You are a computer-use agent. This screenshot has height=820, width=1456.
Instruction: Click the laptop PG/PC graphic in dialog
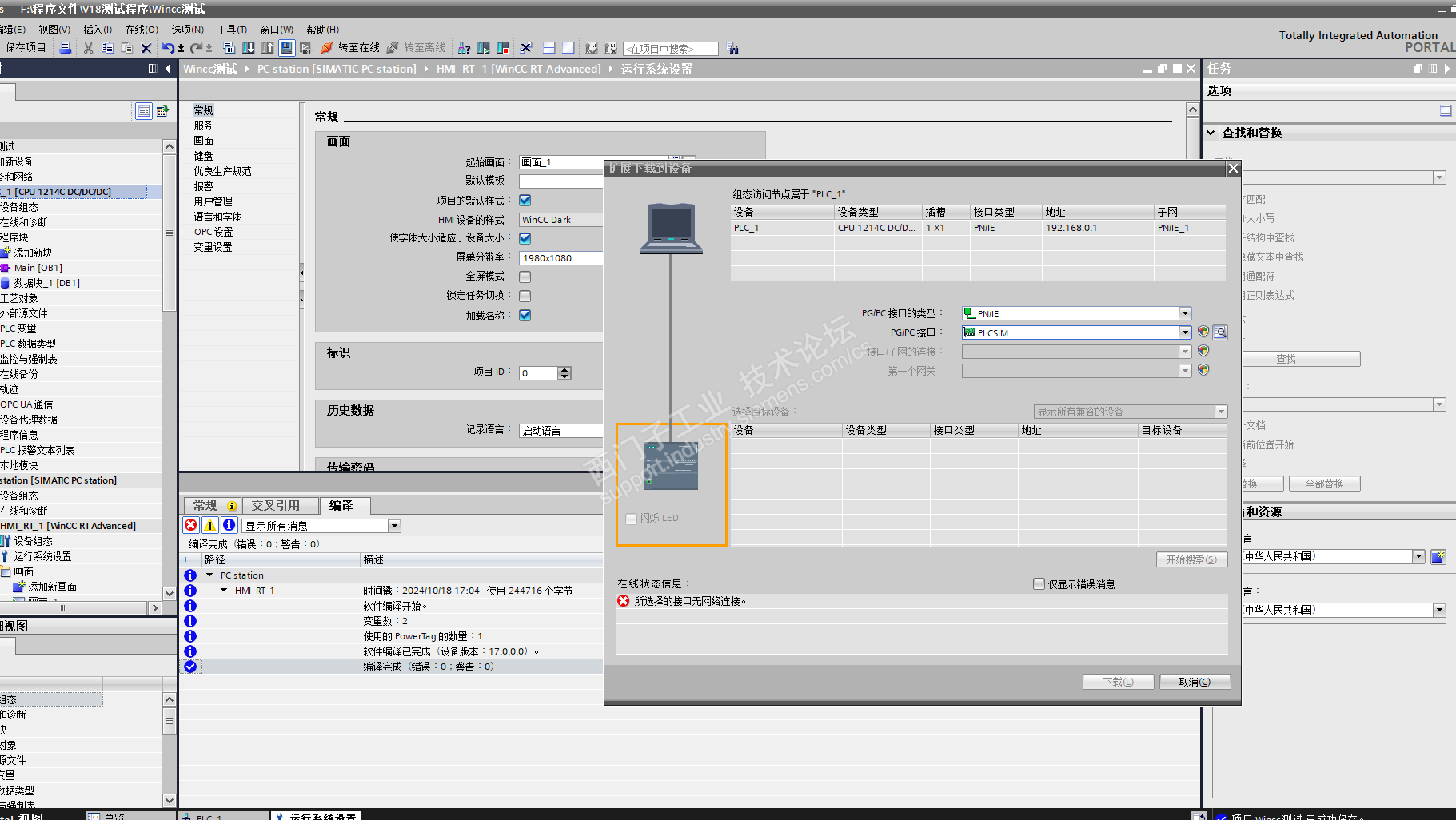671,229
